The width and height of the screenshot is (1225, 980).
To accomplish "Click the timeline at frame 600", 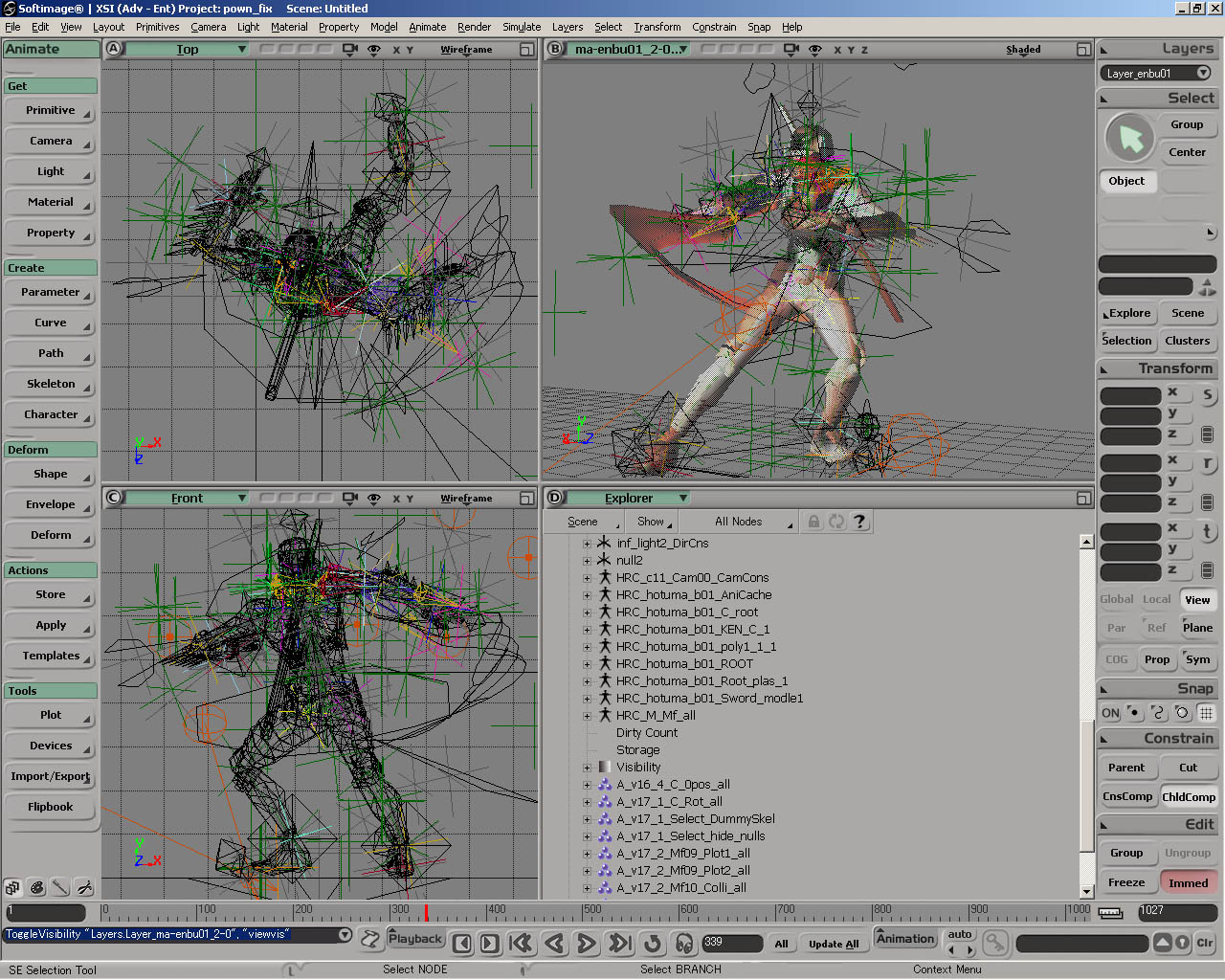I will (x=680, y=910).
